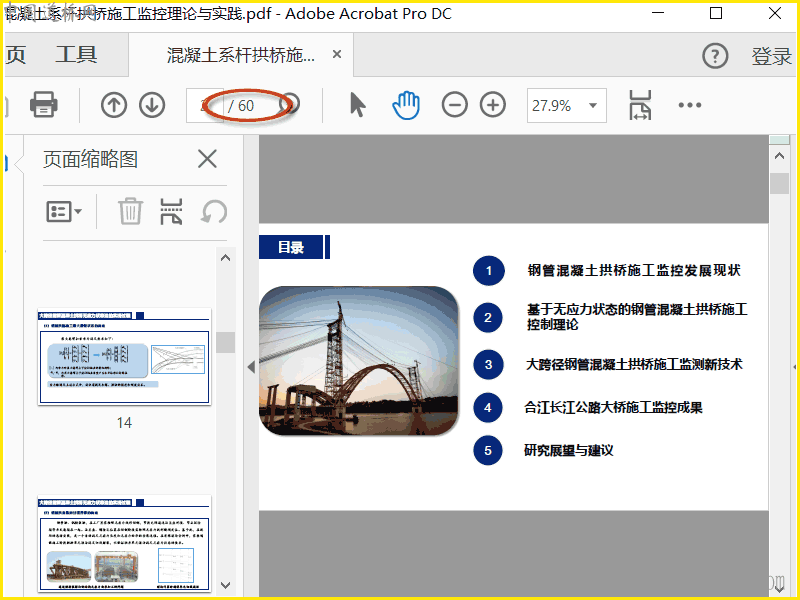This screenshot has height=600, width=800.
Task: Select the thumbnail below page 14
Action: pos(124,543)
